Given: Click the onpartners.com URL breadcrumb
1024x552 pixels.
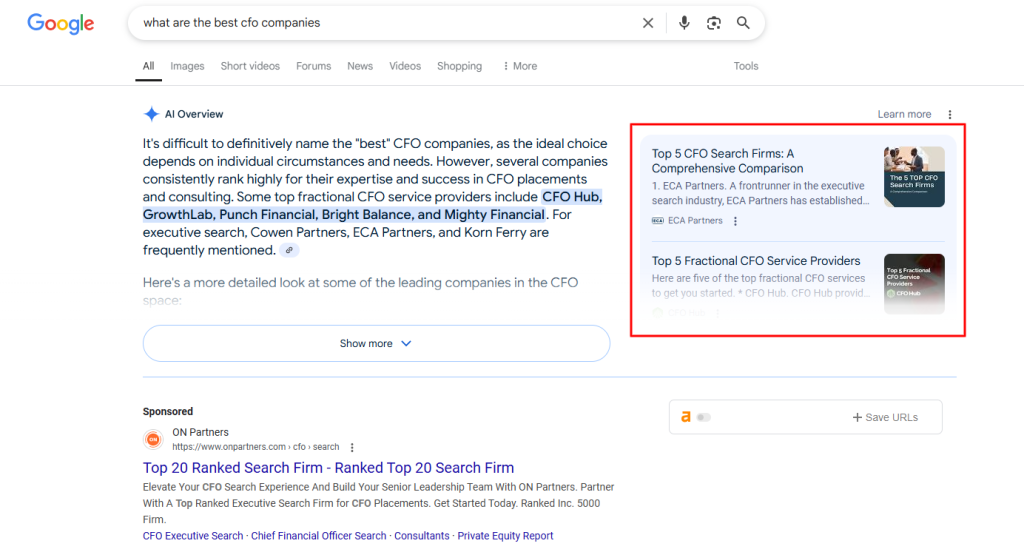Looking at the screenshot, I should 255,447.
